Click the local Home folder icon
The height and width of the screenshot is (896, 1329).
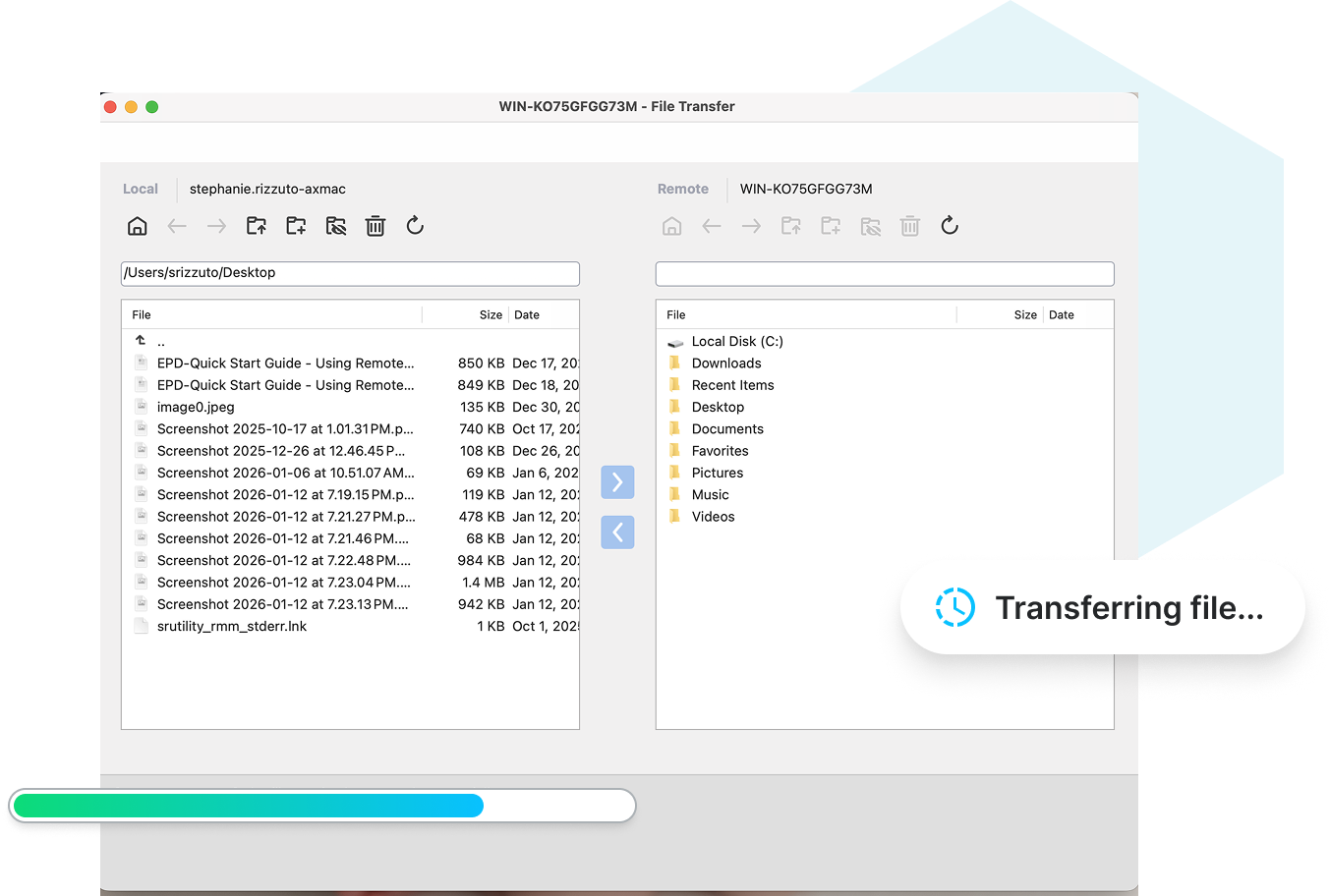click(x=138, y=226)
